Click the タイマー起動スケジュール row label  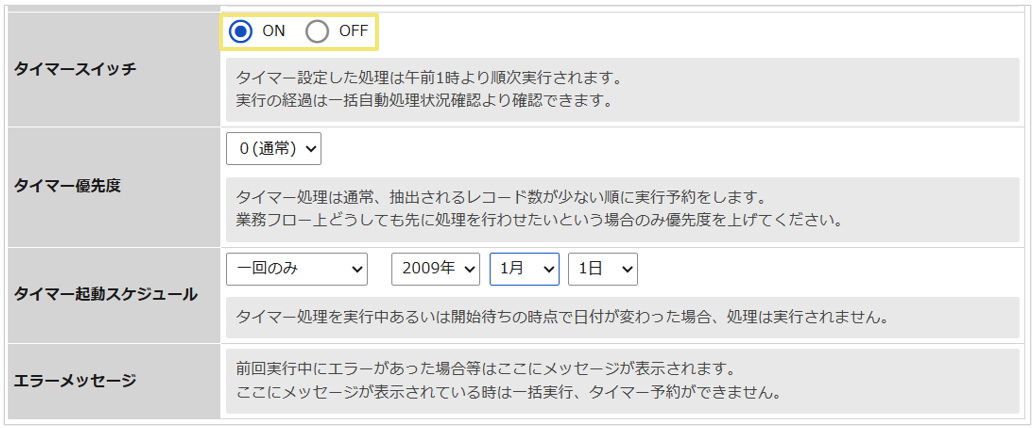(x=106, y=295)
